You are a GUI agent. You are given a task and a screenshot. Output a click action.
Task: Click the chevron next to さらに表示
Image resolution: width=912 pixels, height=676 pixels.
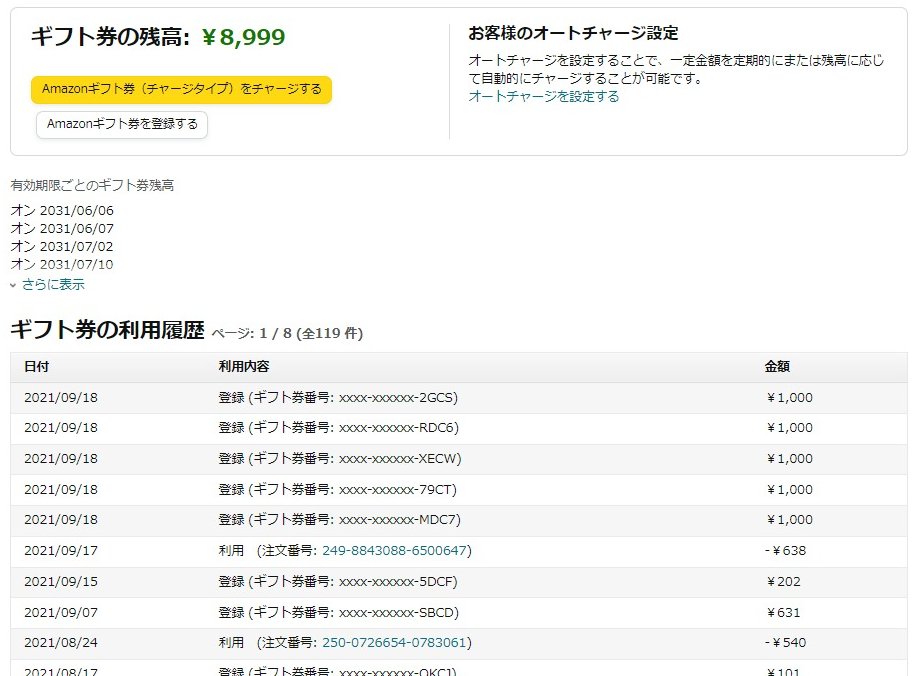point(13,283)
